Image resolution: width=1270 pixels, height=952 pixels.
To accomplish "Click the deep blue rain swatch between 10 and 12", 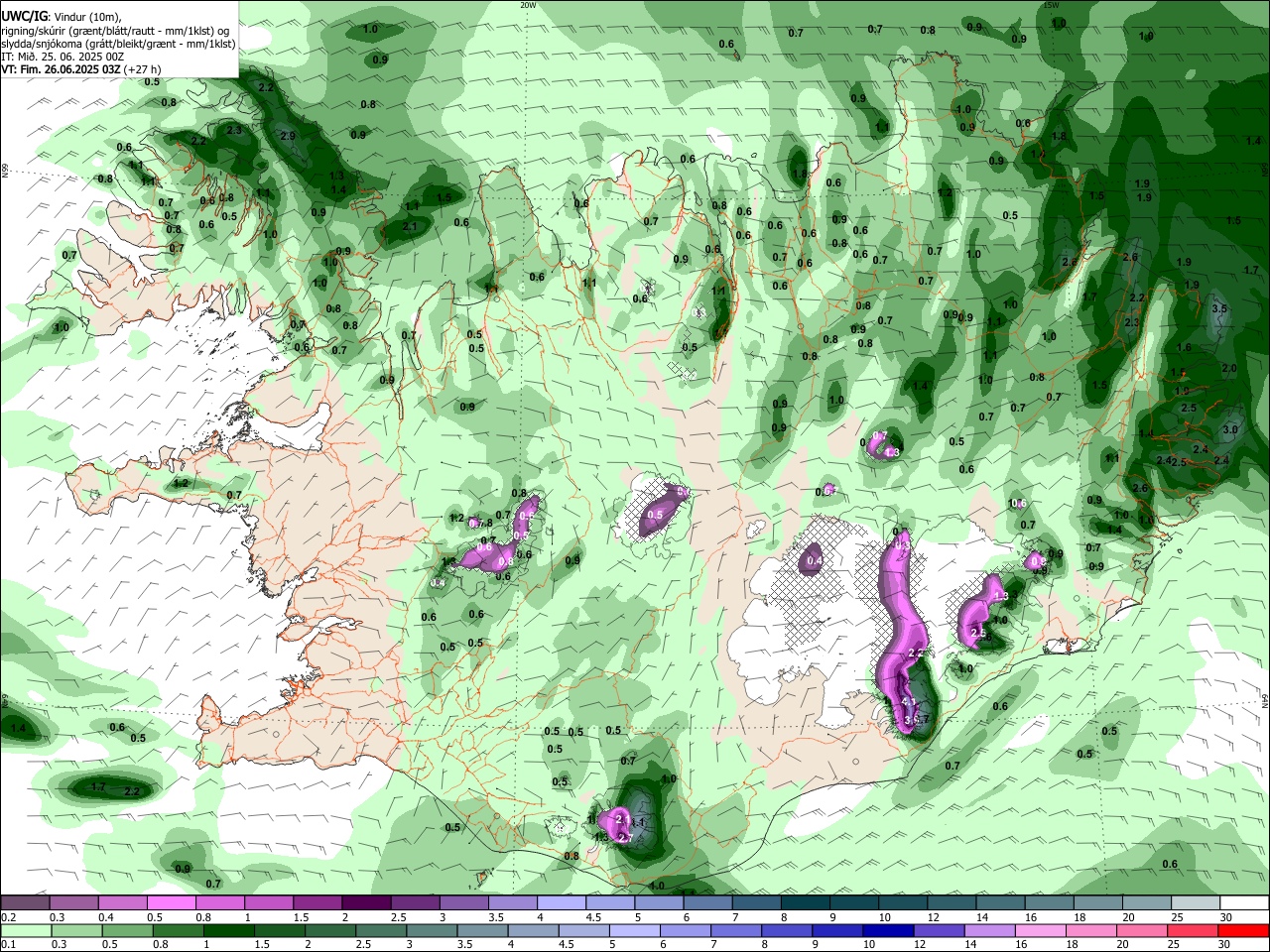I will [x=888, y=931].
